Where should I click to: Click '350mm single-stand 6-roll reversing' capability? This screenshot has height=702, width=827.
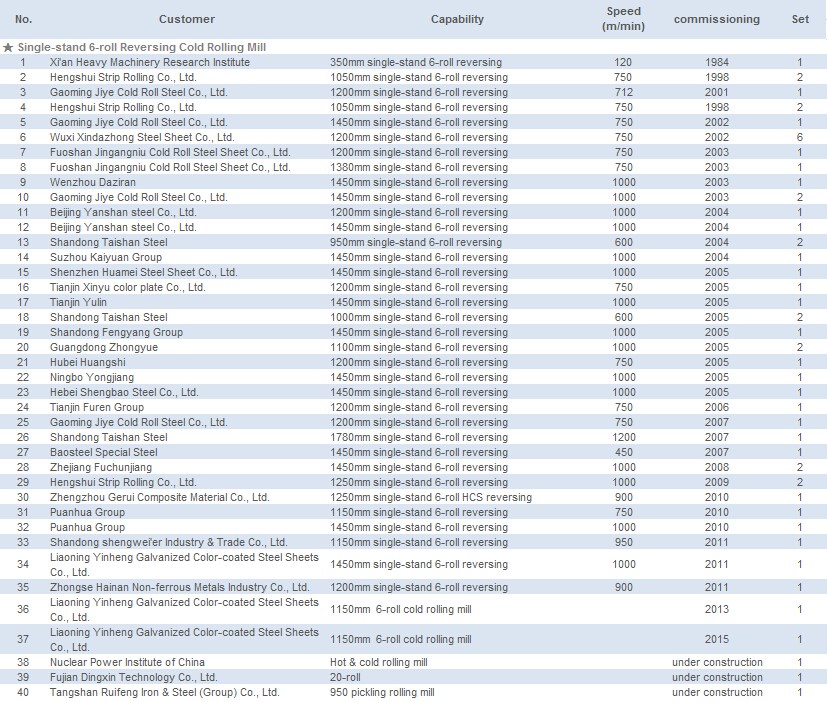416,62
